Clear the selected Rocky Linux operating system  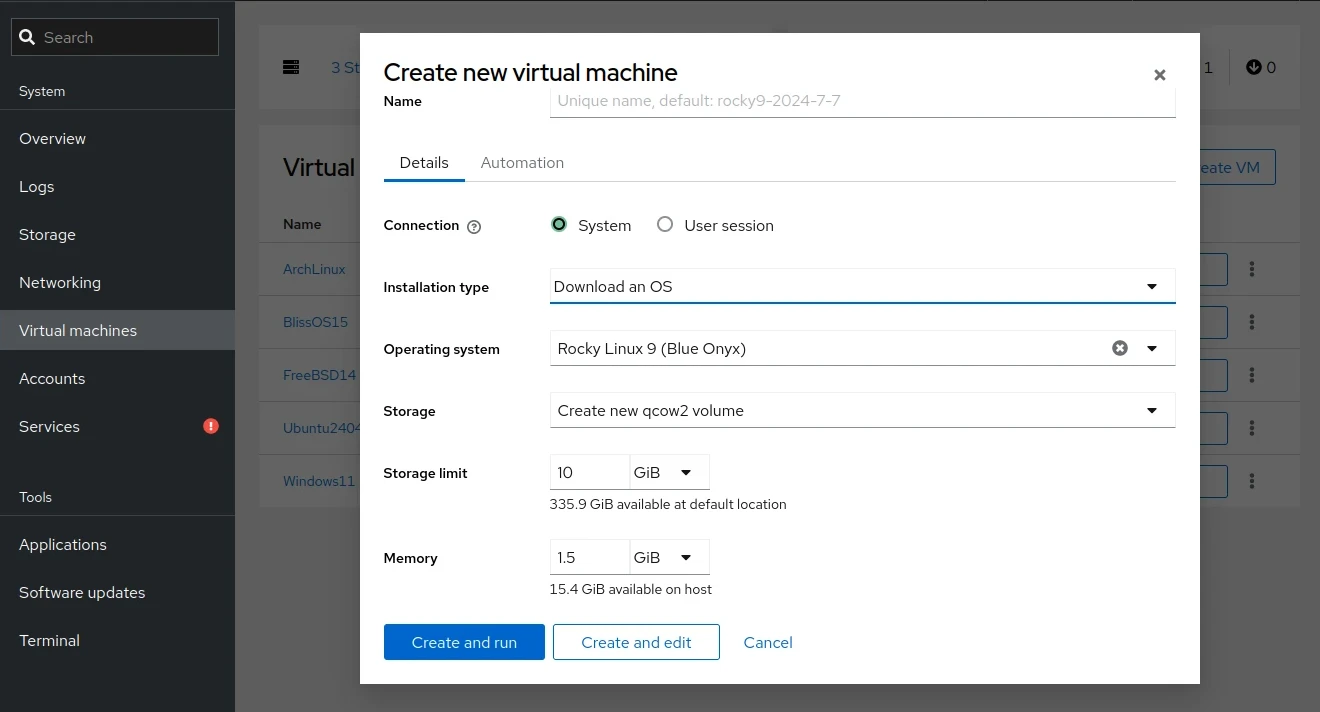click(x=1120, y=348)
